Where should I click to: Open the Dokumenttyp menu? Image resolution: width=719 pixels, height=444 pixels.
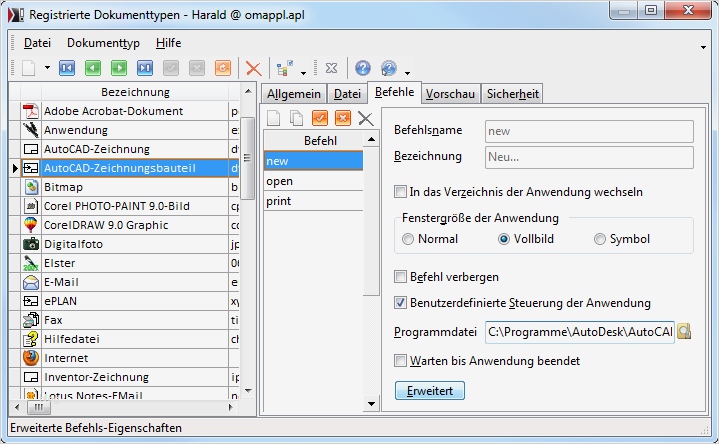tap(103, 43)
